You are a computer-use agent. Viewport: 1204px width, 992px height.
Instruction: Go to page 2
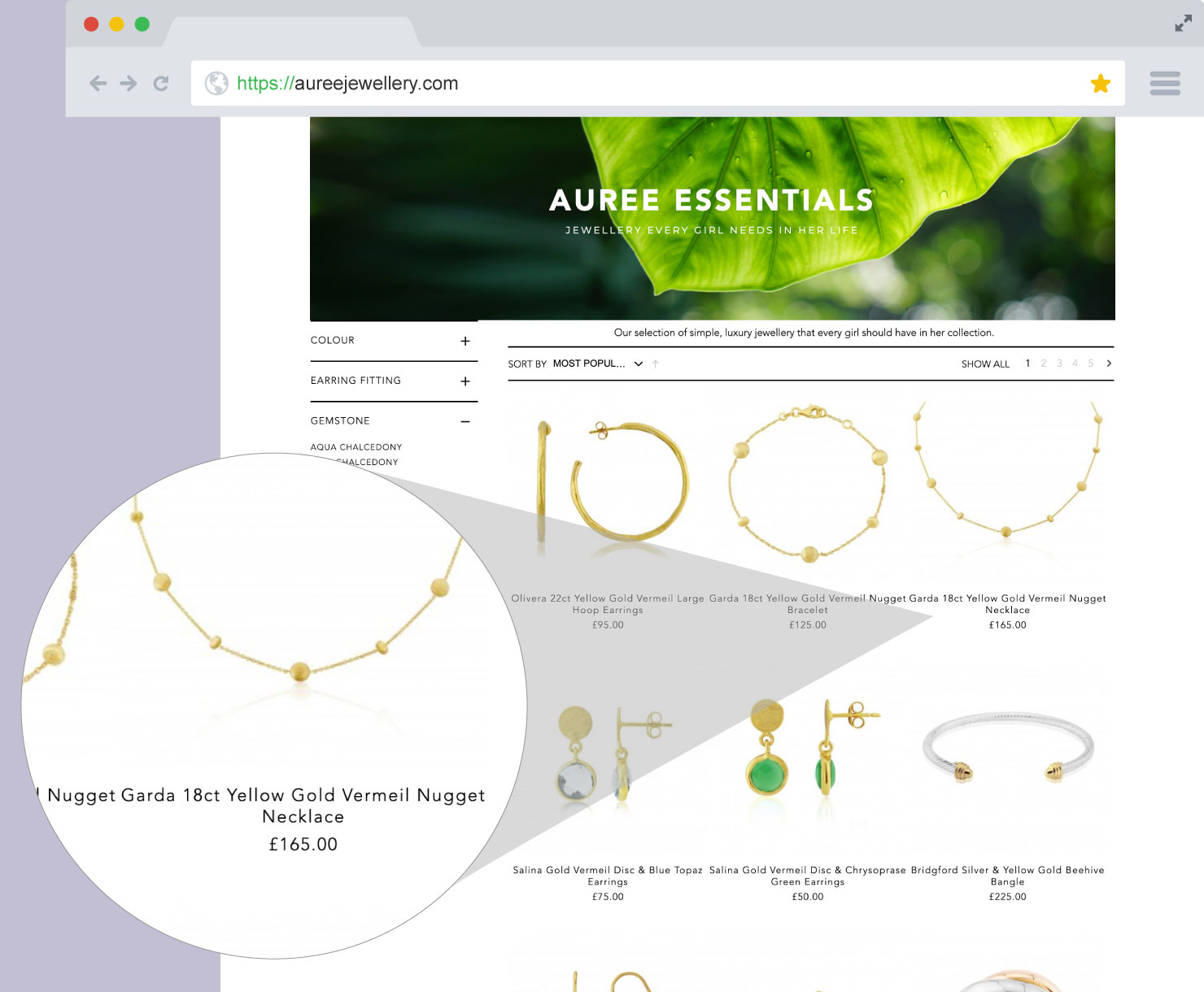coord(1044,363)
